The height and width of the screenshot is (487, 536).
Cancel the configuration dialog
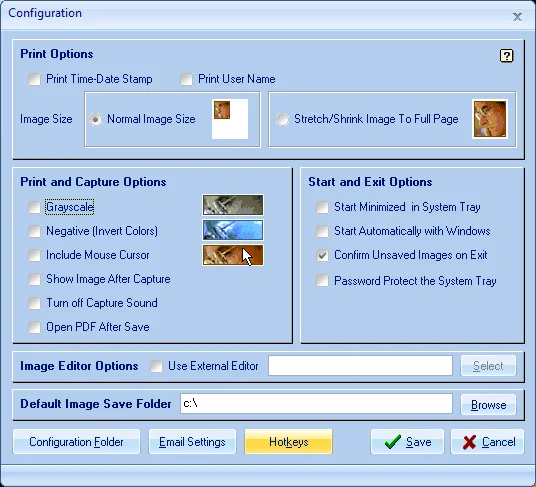pyautogui.click(x=487, y=442)
